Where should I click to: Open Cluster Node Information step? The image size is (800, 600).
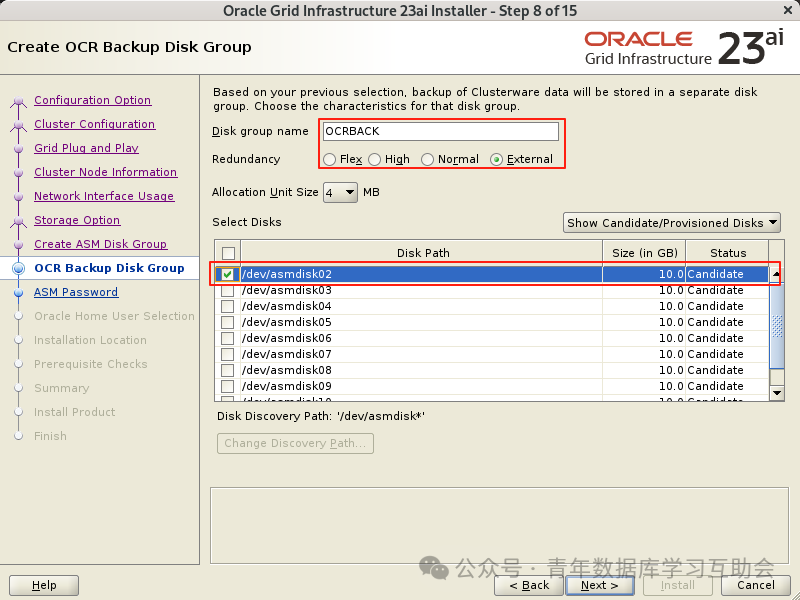point(106,172)
